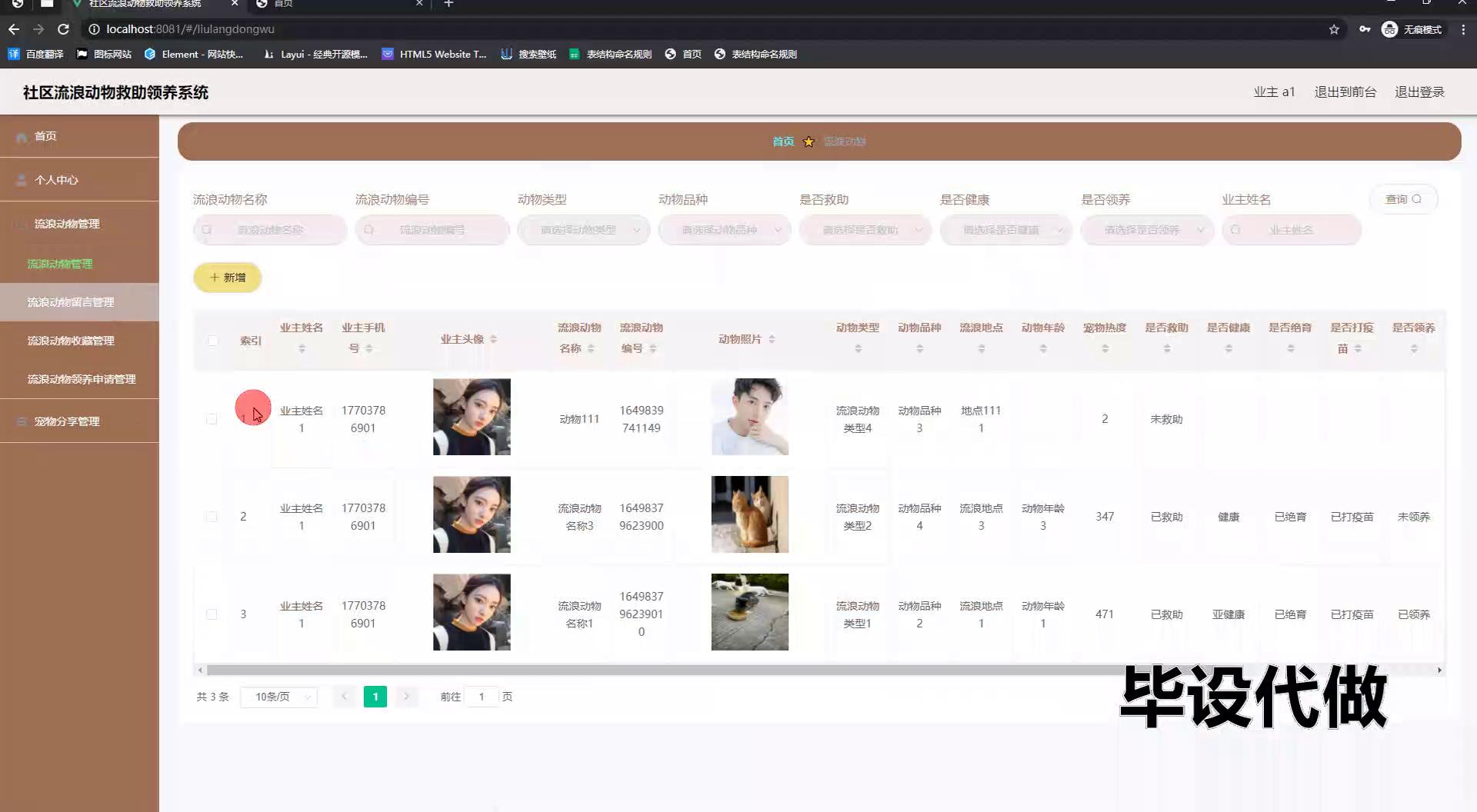Go to next page arrow in pagination

(406, 697)
